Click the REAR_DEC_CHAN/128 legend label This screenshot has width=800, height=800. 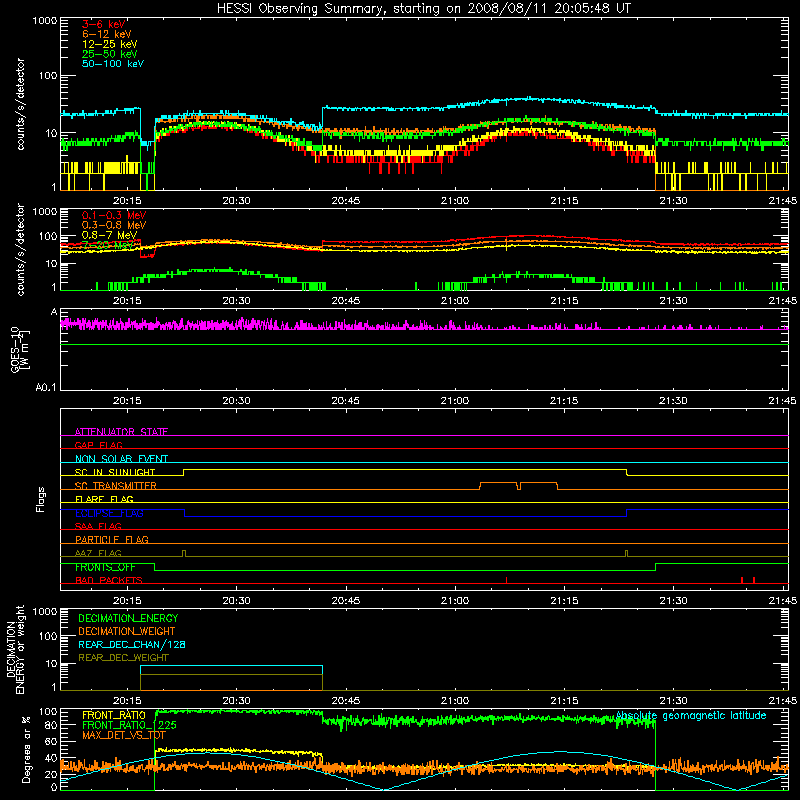(x=132, y=644)
